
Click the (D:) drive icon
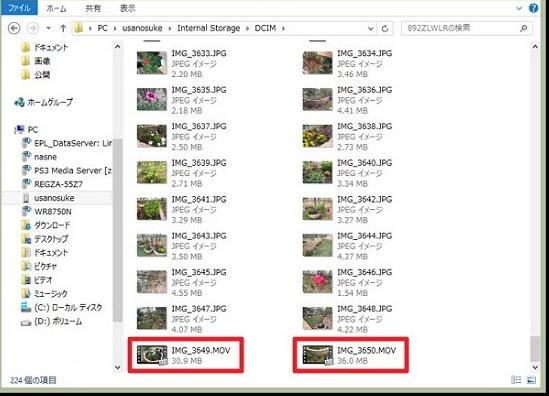(26, 322)
